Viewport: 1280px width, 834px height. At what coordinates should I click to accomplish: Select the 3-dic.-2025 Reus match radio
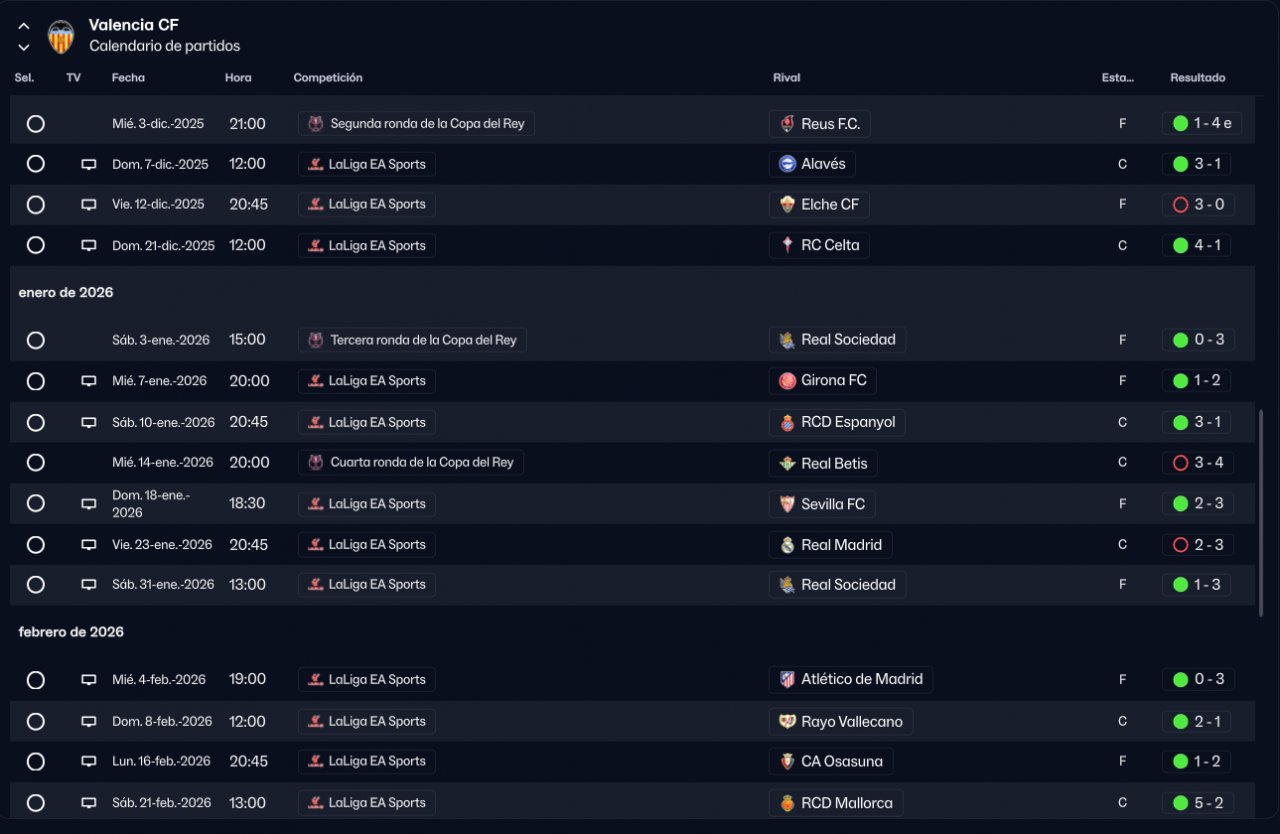click(x=36, y=124)
